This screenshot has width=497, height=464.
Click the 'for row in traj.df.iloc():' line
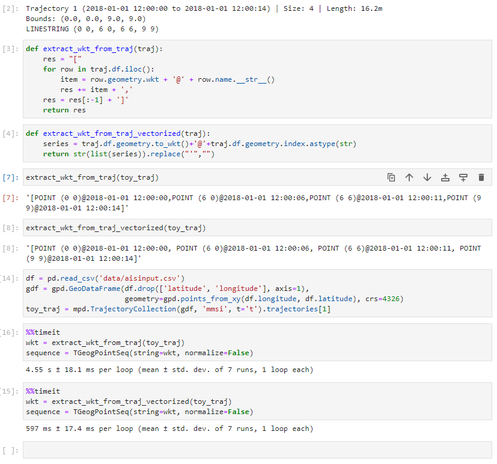tap(99, 69)
